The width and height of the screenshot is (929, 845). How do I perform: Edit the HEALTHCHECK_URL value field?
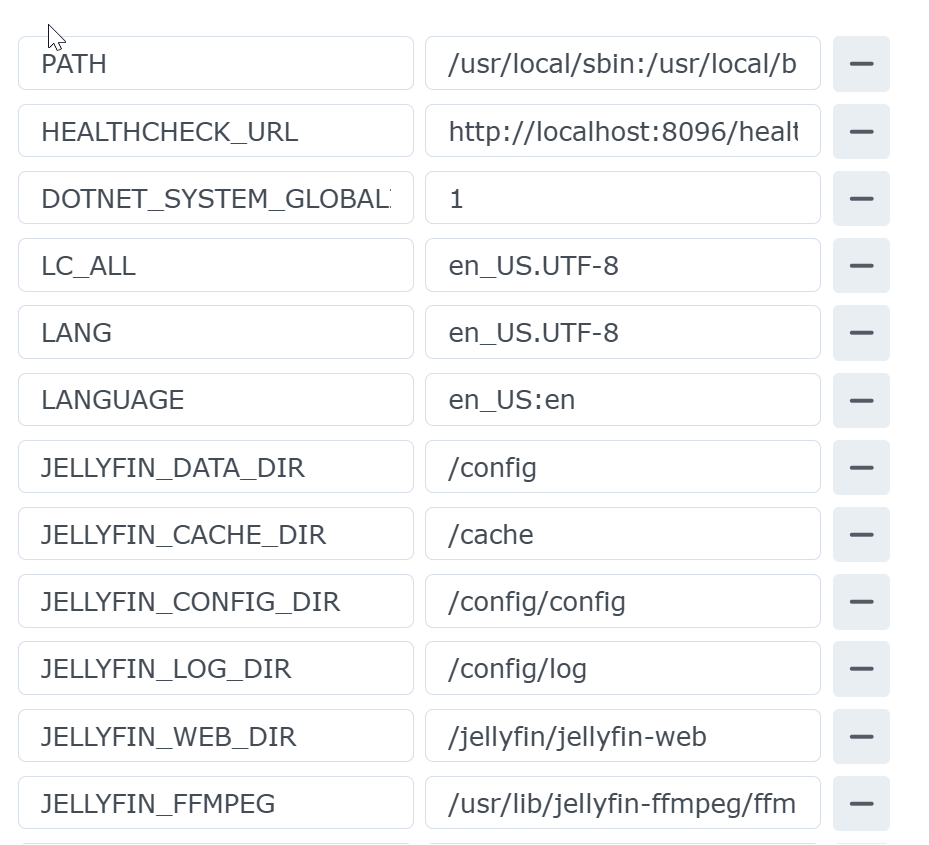coord(622,131)
